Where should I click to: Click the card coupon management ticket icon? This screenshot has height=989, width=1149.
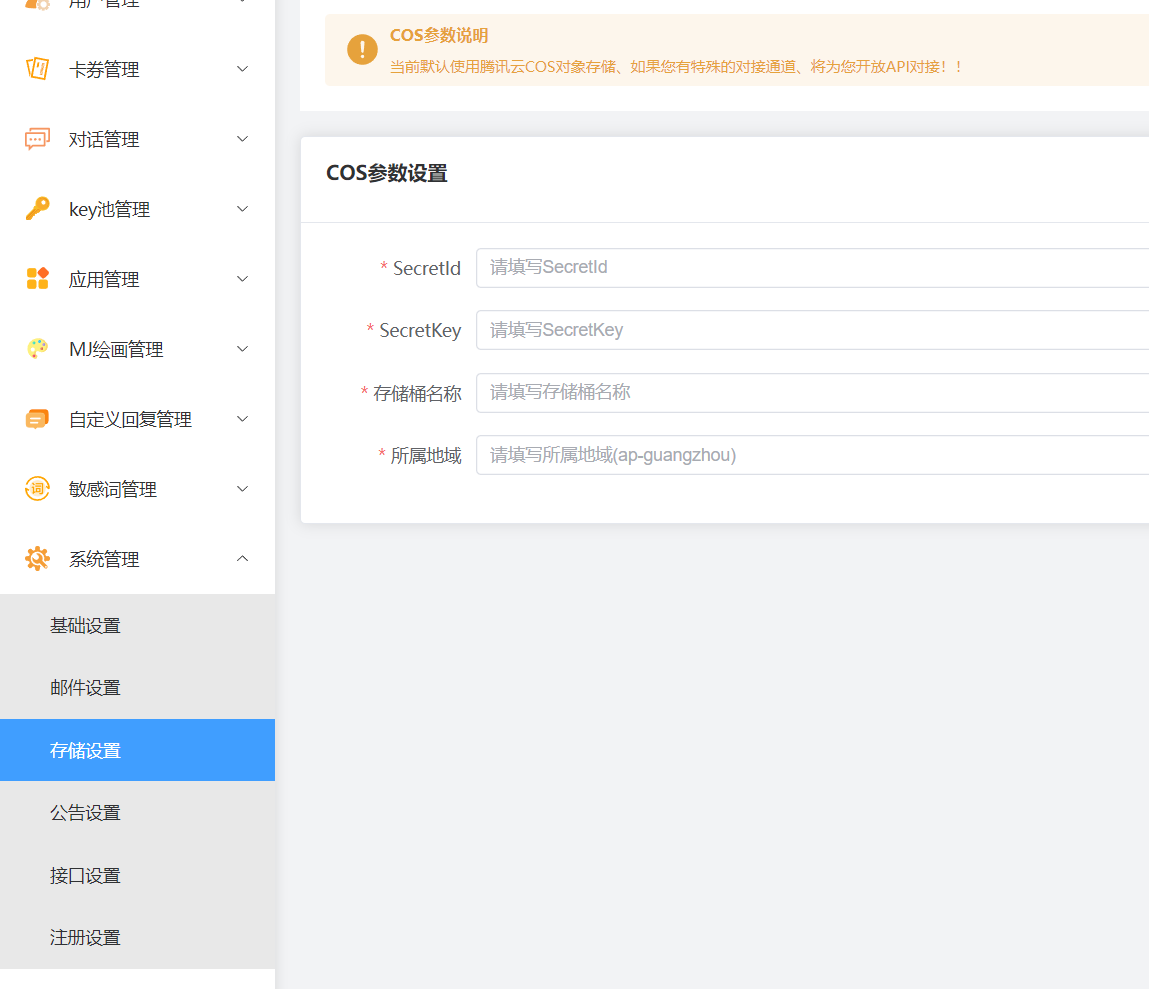pyautogui.click(x=37, y=69)
